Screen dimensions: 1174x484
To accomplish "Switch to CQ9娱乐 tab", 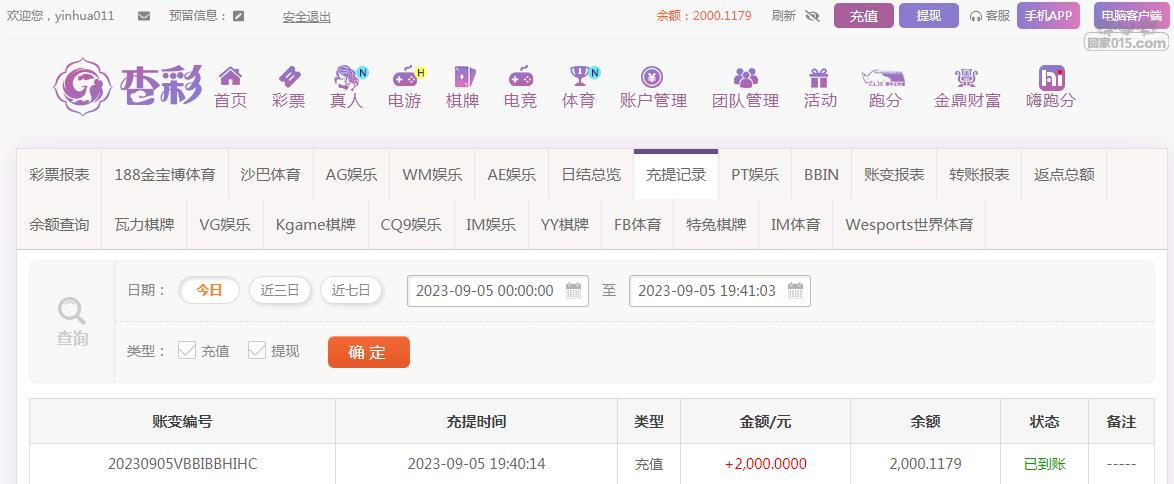I will (411, 224).
